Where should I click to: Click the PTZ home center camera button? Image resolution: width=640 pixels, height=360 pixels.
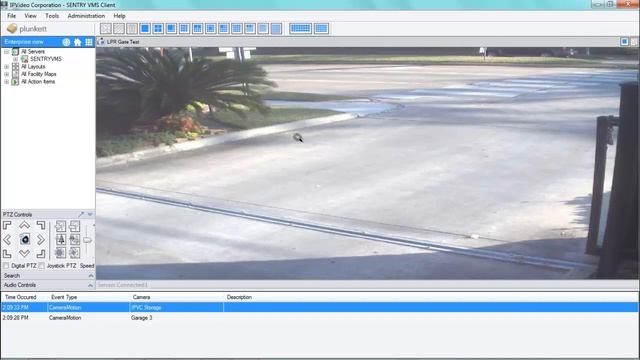click(24, 239)
